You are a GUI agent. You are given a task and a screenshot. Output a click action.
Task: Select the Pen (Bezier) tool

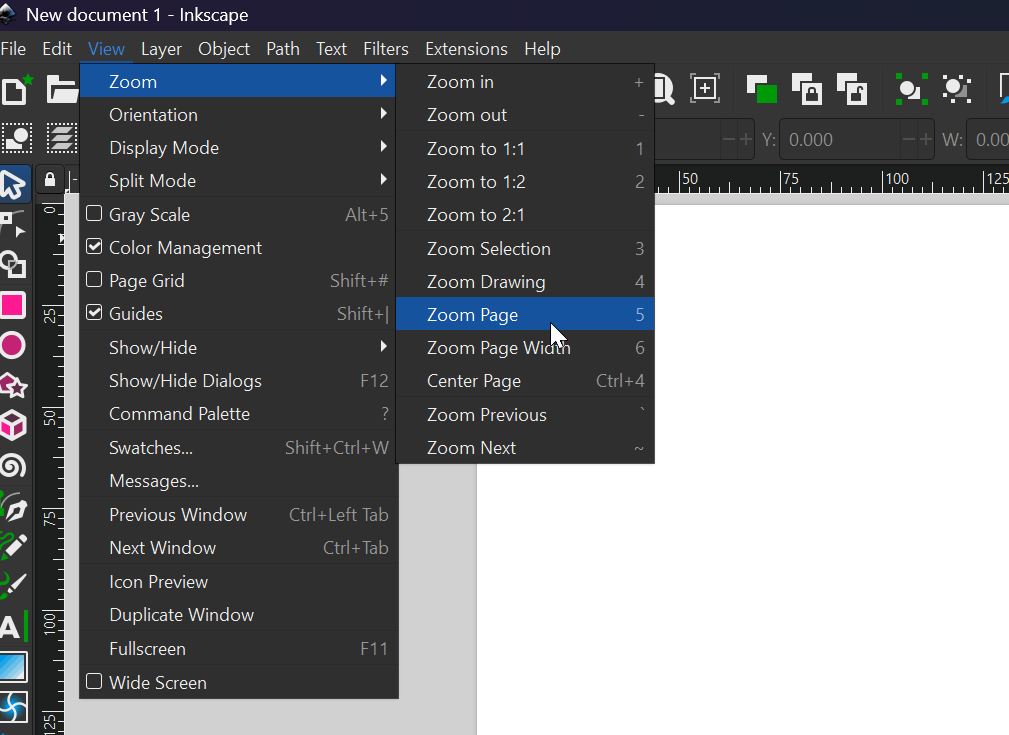(13, 507)
